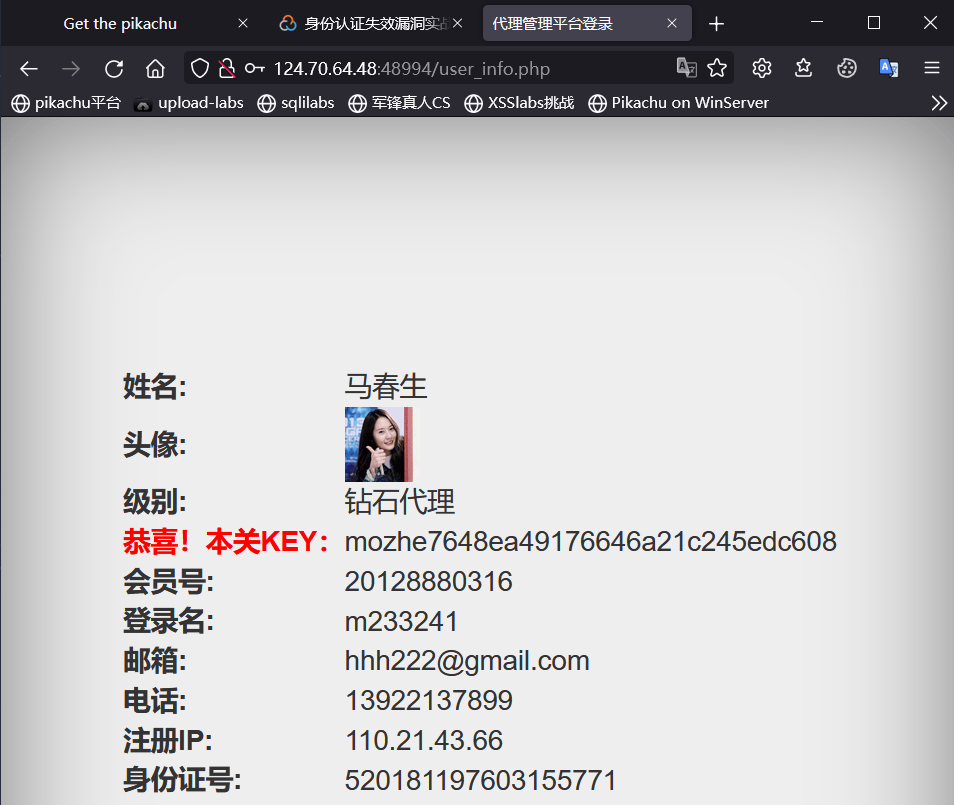The width and height of the screenshot is (954, 805).
Task: Go back to the previous page
Action: pos(29,69)
